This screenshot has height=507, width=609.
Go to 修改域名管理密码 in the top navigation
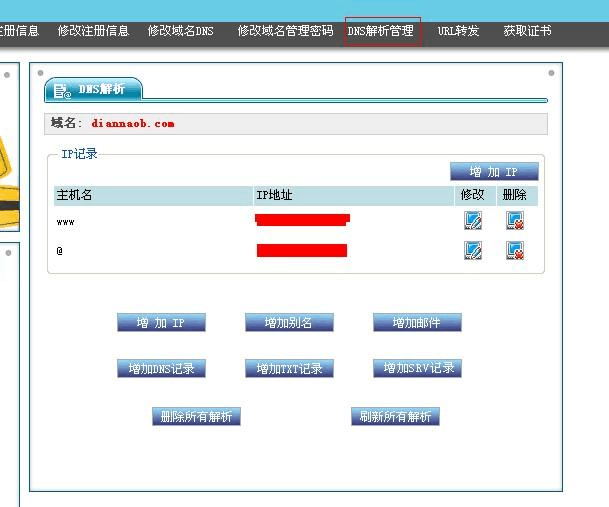tap(285, 31)
